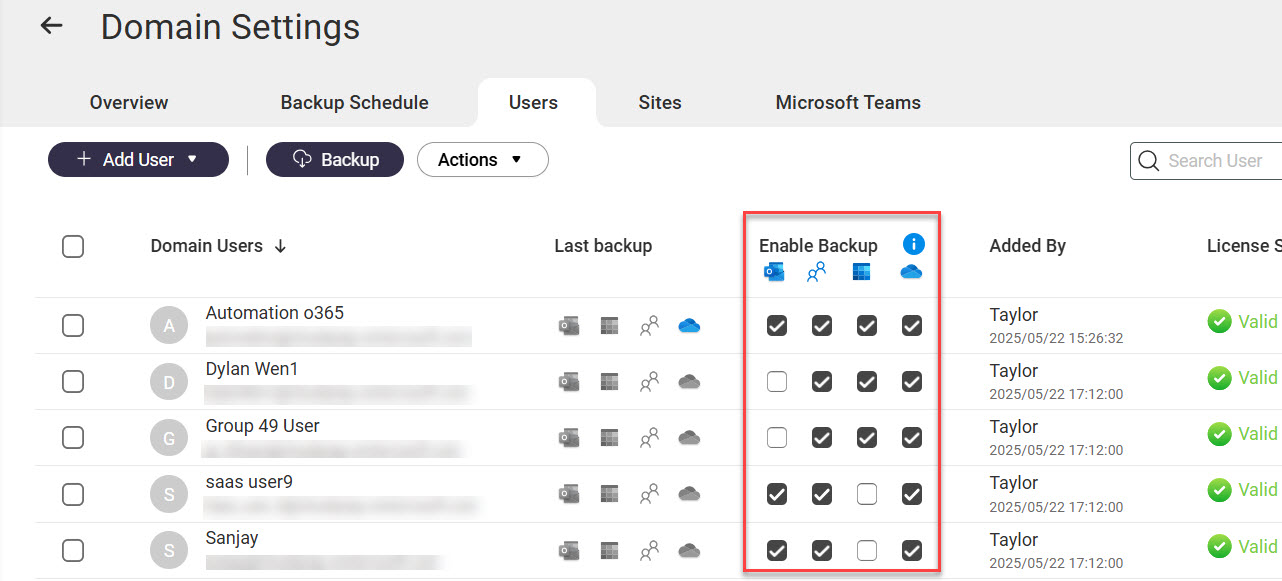Expand the Actions dropdown menu
1282x581 pixels.
pos(482,160)
